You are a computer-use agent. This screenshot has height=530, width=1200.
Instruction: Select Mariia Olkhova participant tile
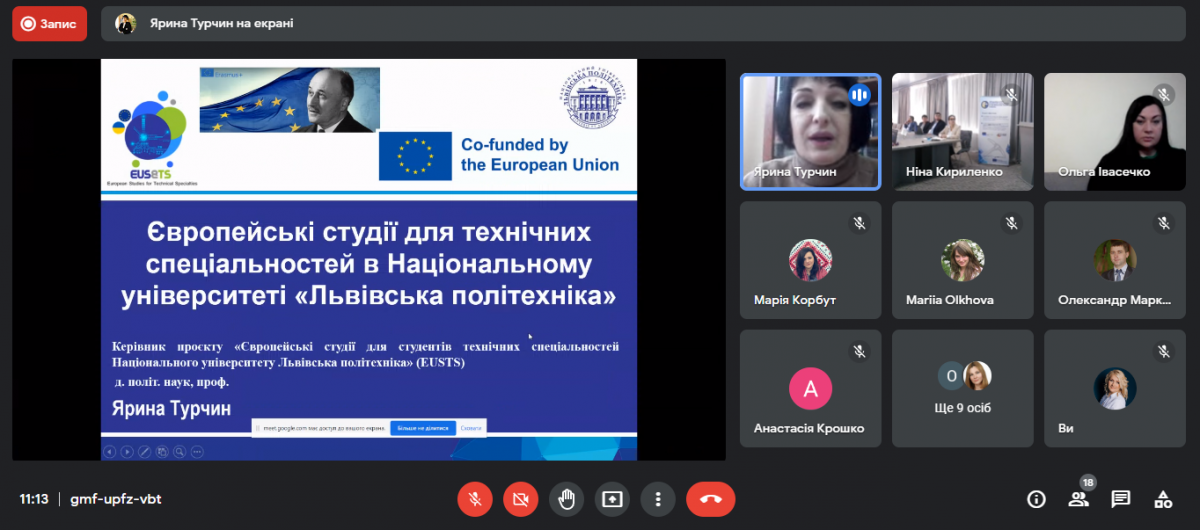(x=962, y=259)
